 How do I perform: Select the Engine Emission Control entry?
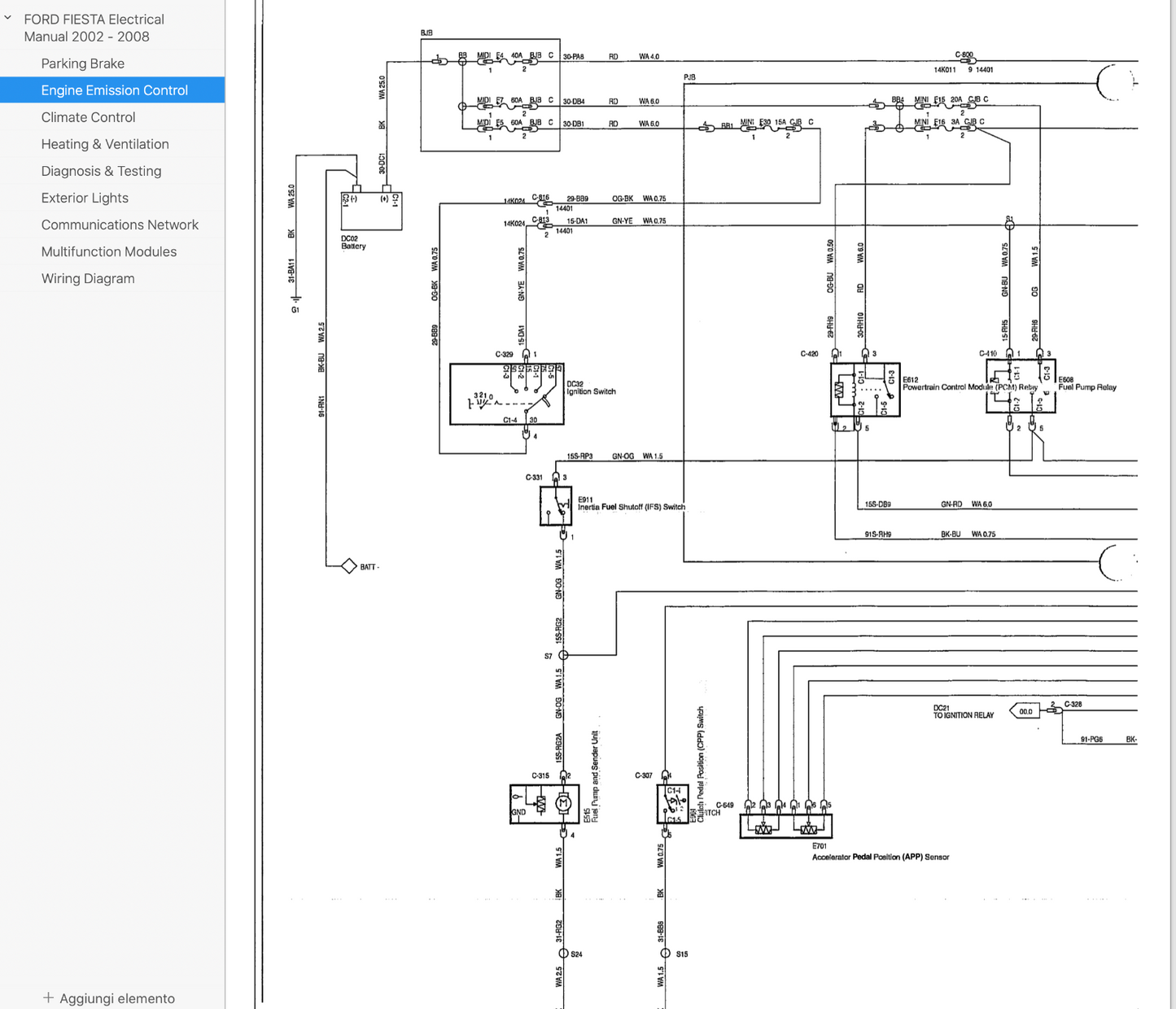click(114, 90)
